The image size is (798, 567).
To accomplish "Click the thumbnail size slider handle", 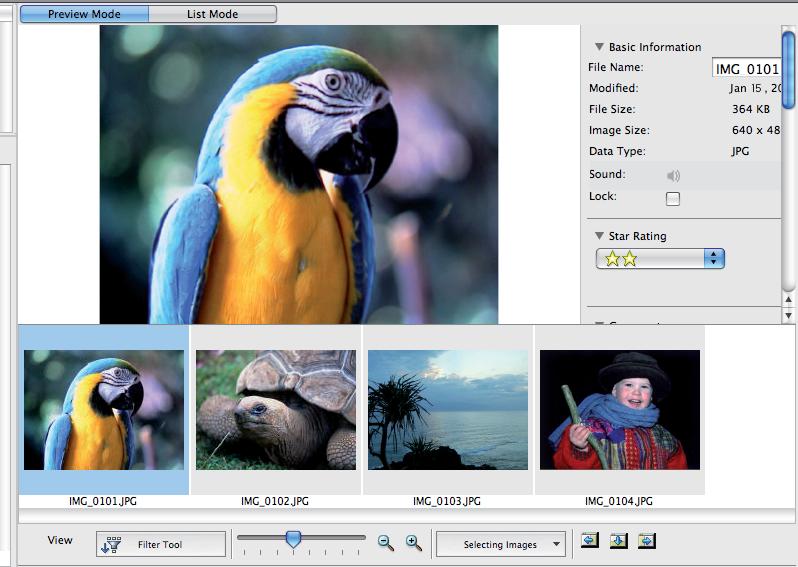I will pos(293,539).
